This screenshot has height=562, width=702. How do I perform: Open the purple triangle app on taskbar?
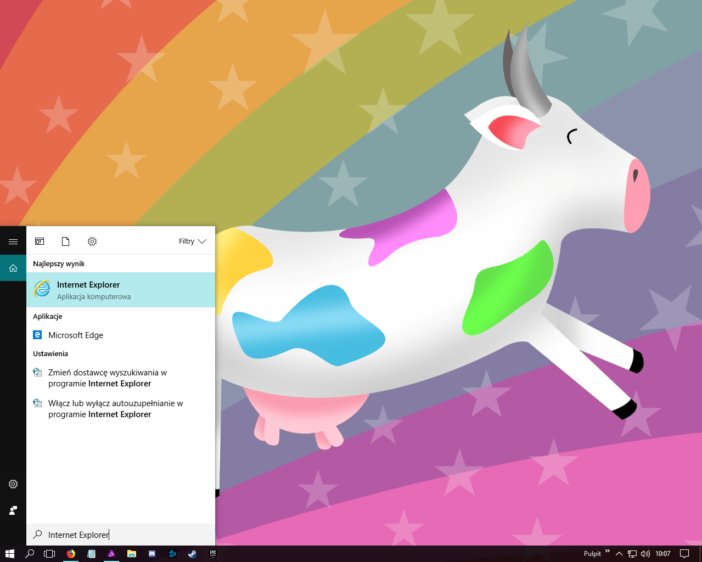click(x=111, y=554)
